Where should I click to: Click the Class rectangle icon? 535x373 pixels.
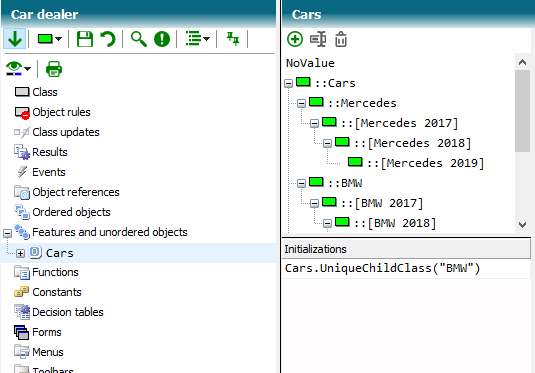(x=22, y=92)
